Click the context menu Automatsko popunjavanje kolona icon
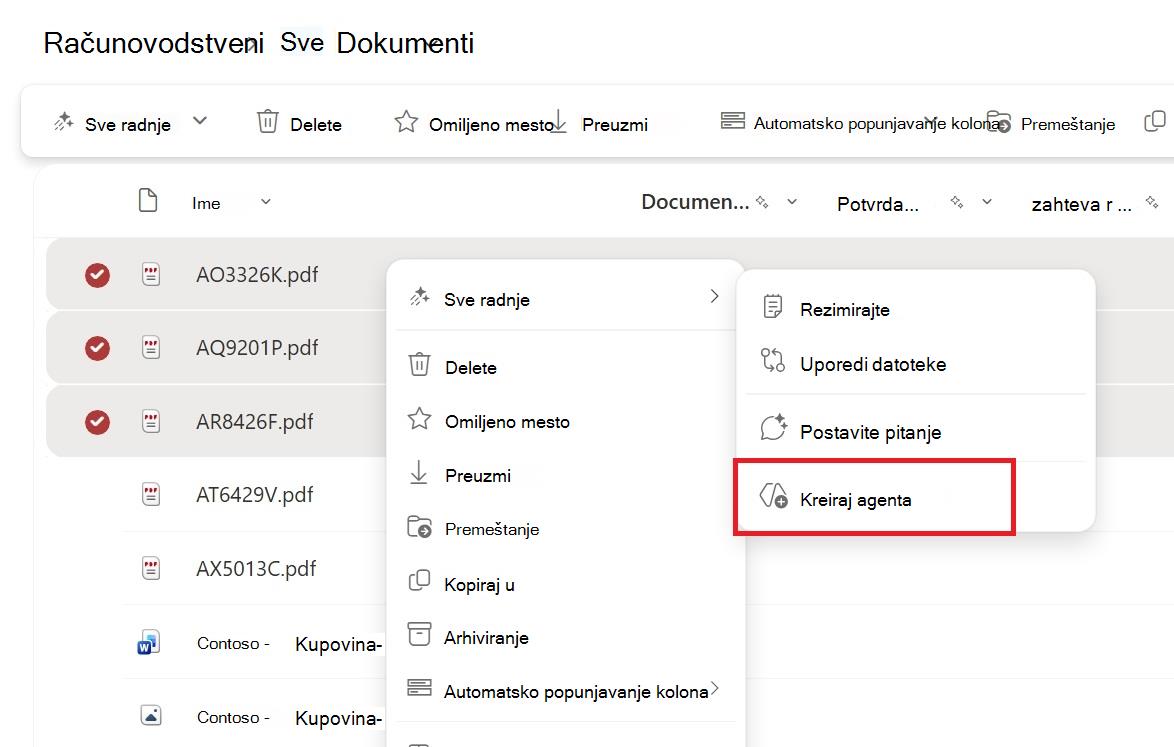This screenshot has height=747, width=1174. pos(419,686)
